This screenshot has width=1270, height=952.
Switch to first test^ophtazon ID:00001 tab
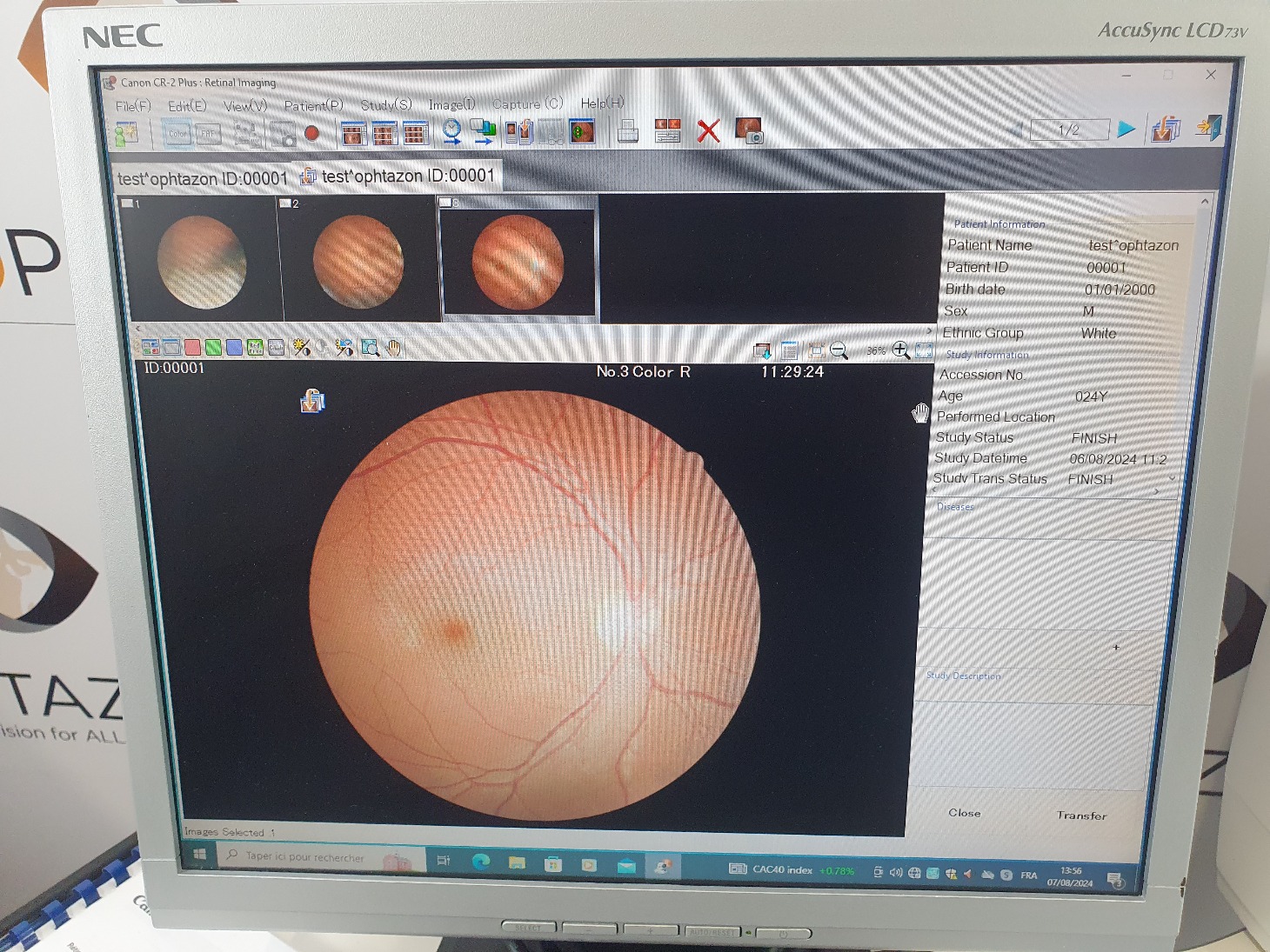202,178
